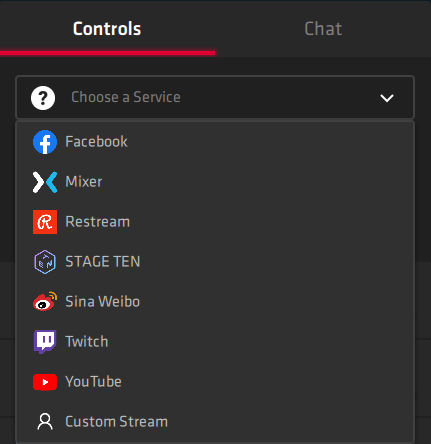Click the Twitch logo icon

pos(45,342)
